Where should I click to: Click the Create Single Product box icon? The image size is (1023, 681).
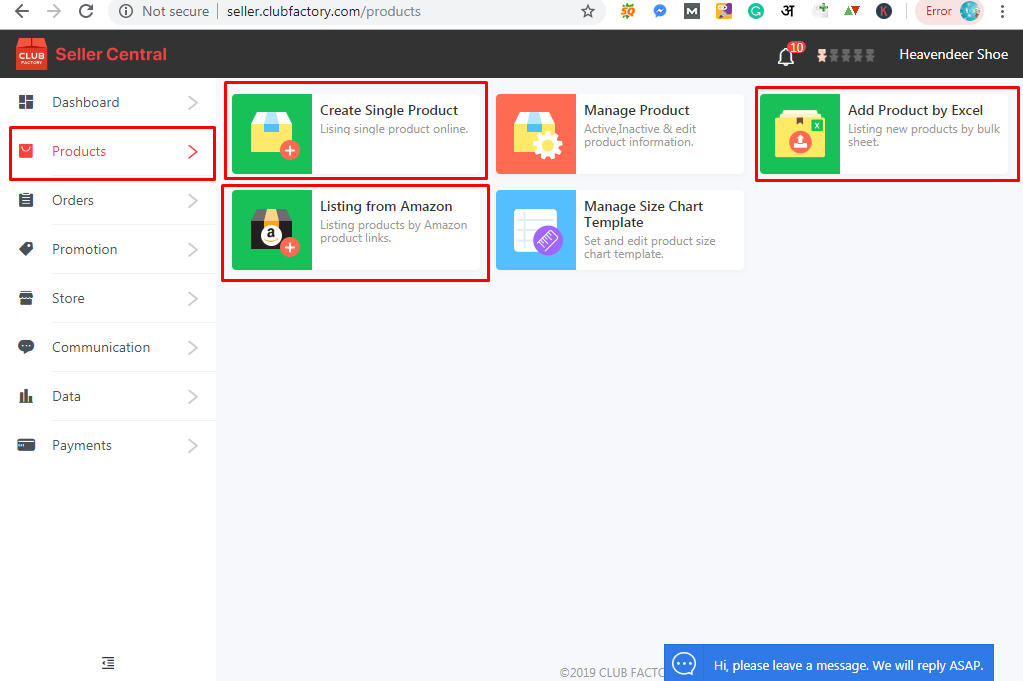point(272,134)
